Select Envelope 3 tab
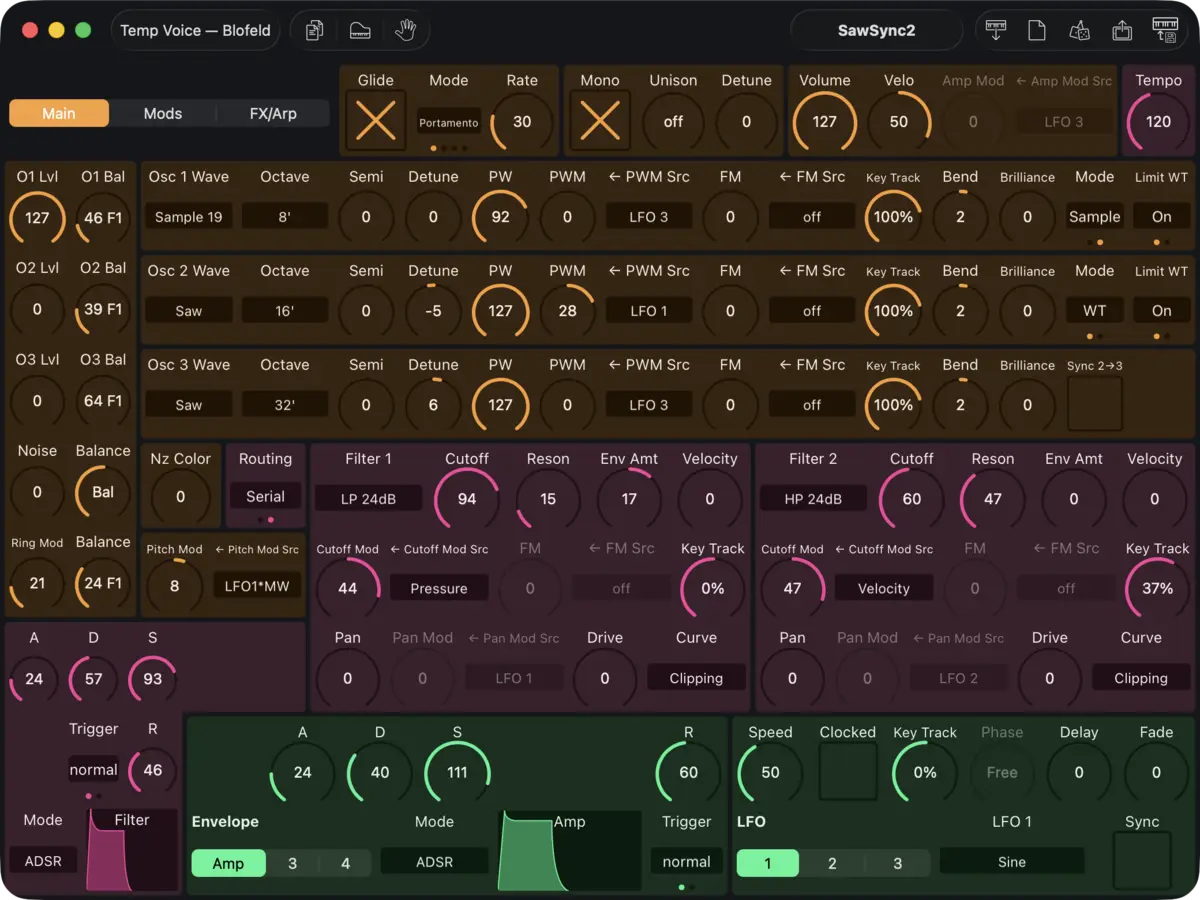Screen dimensions: 1200x900 pyautogui.click(x=292, y=863)
